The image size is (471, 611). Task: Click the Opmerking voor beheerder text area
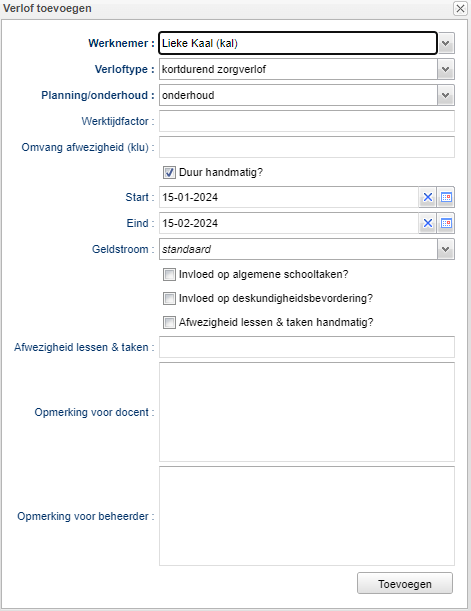pos(307,516)
